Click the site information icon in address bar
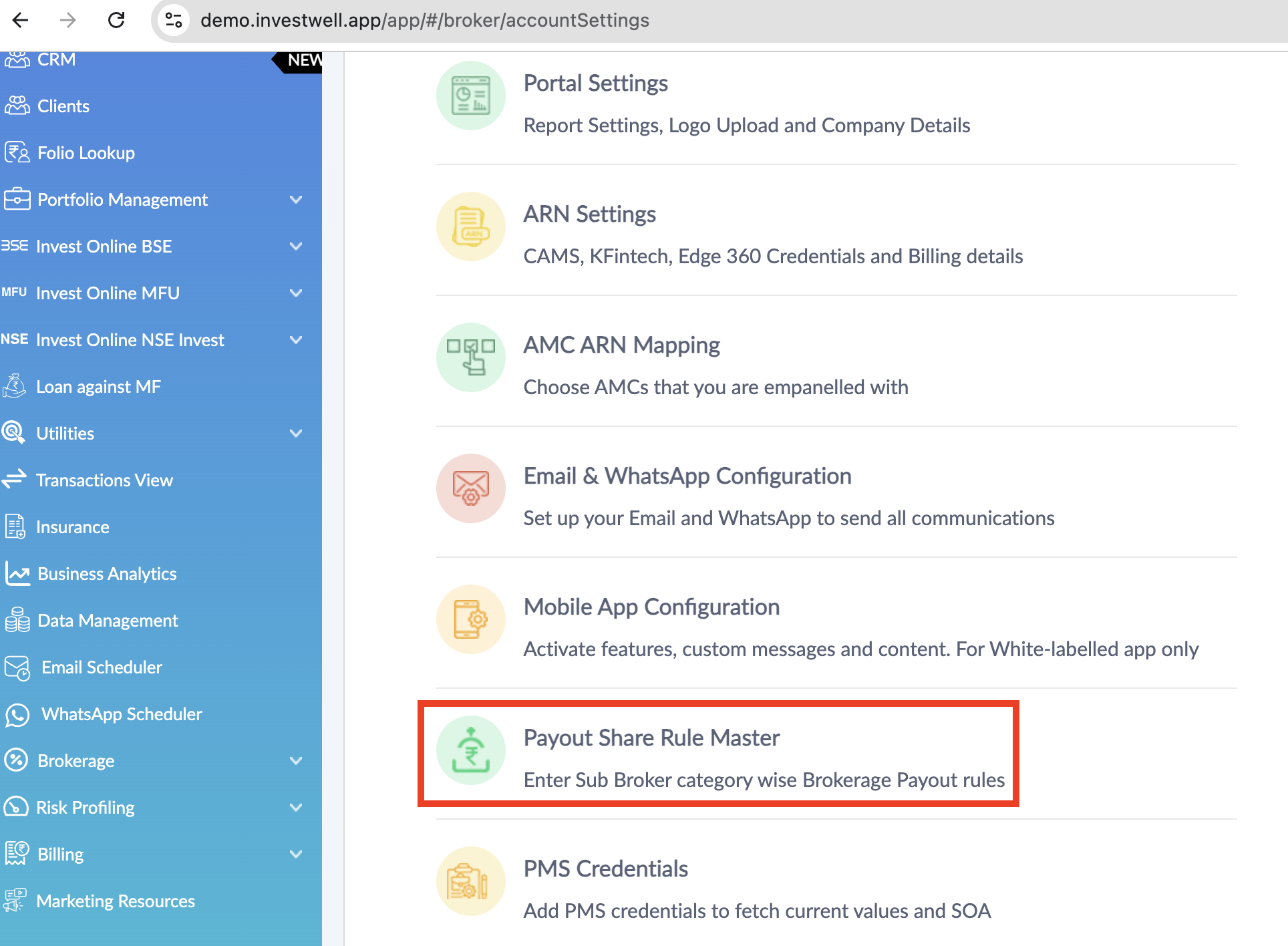Screen dimensions: 1288x946 174,20
